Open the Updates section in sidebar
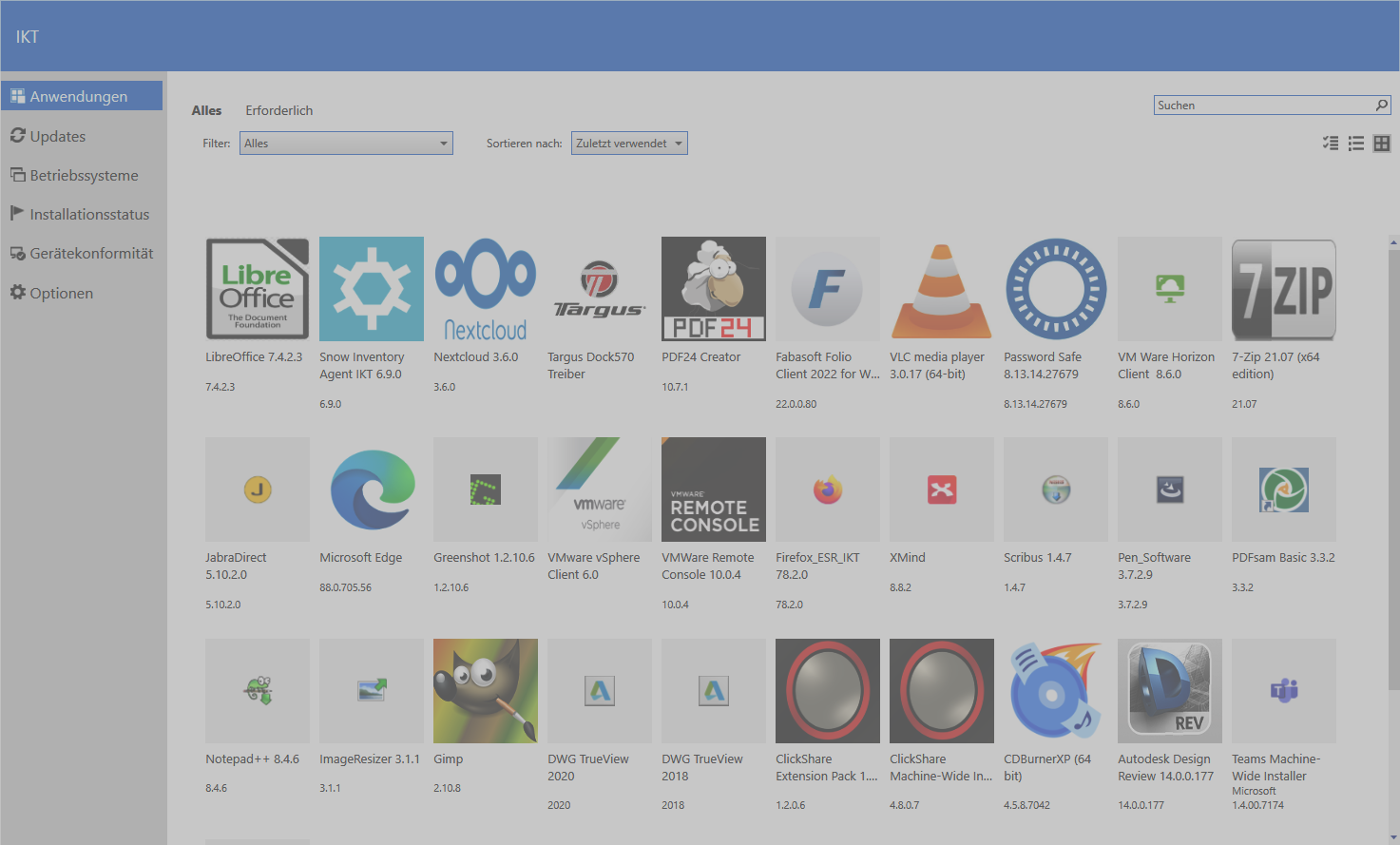1400x845 pixels. (58, 136)
